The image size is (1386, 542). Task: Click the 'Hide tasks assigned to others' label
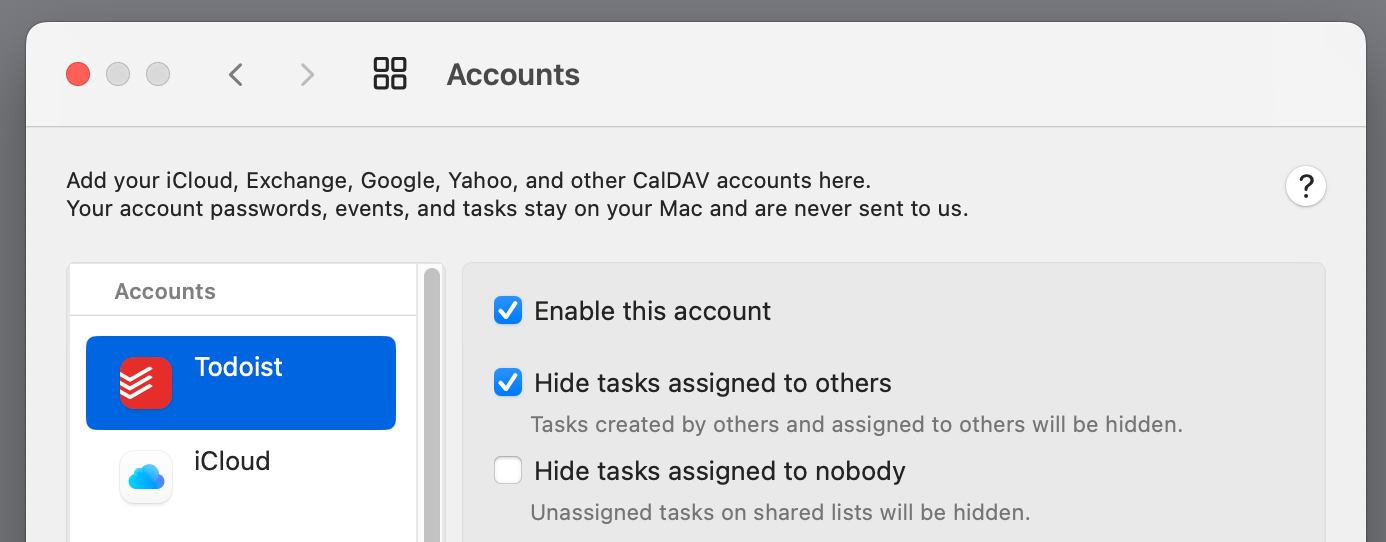tap(713, 383)
